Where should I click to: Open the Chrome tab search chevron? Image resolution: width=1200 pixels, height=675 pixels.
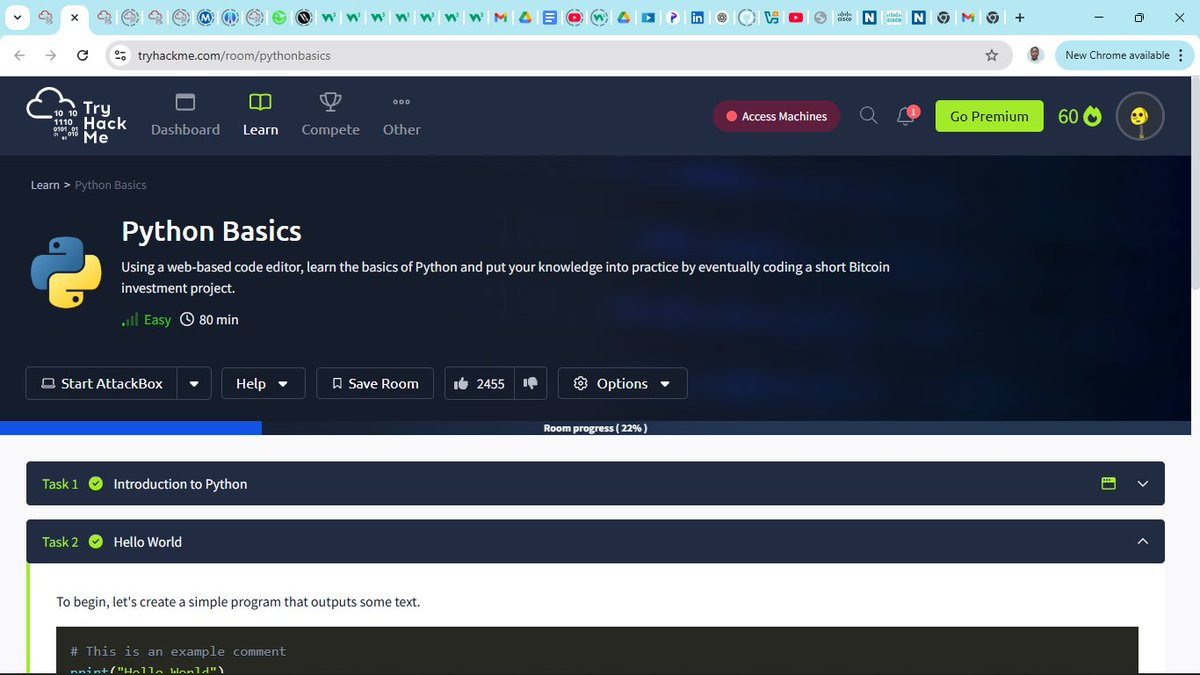click(17, 17)
